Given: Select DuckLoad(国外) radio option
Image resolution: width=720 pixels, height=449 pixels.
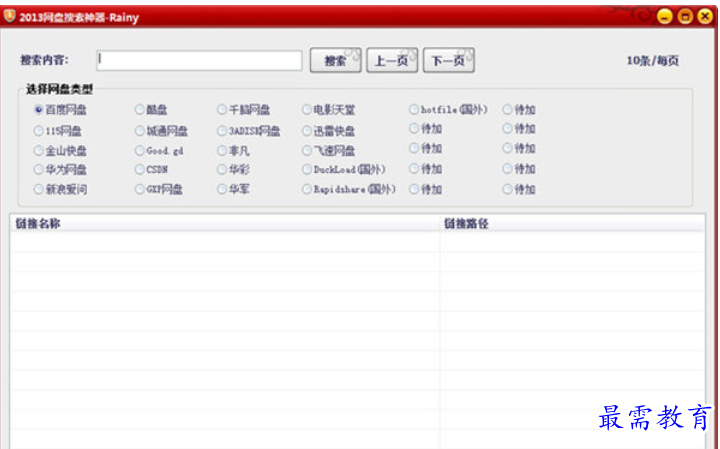Looking at the screenshot, I should pos(344,170).
